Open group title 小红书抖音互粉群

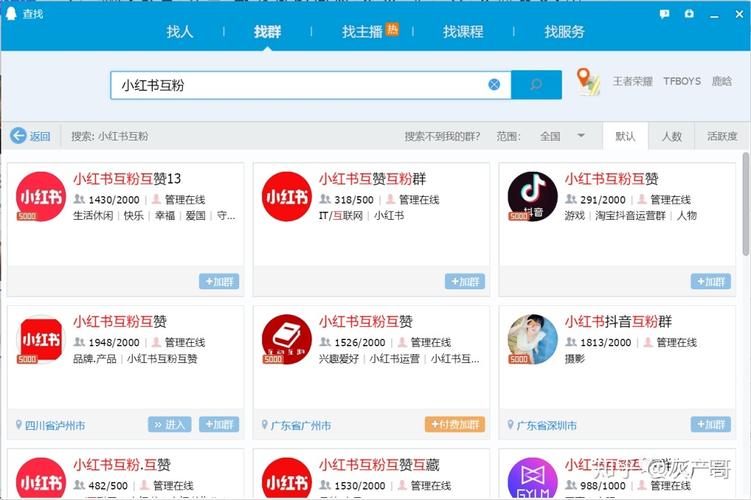coord(618,321)
